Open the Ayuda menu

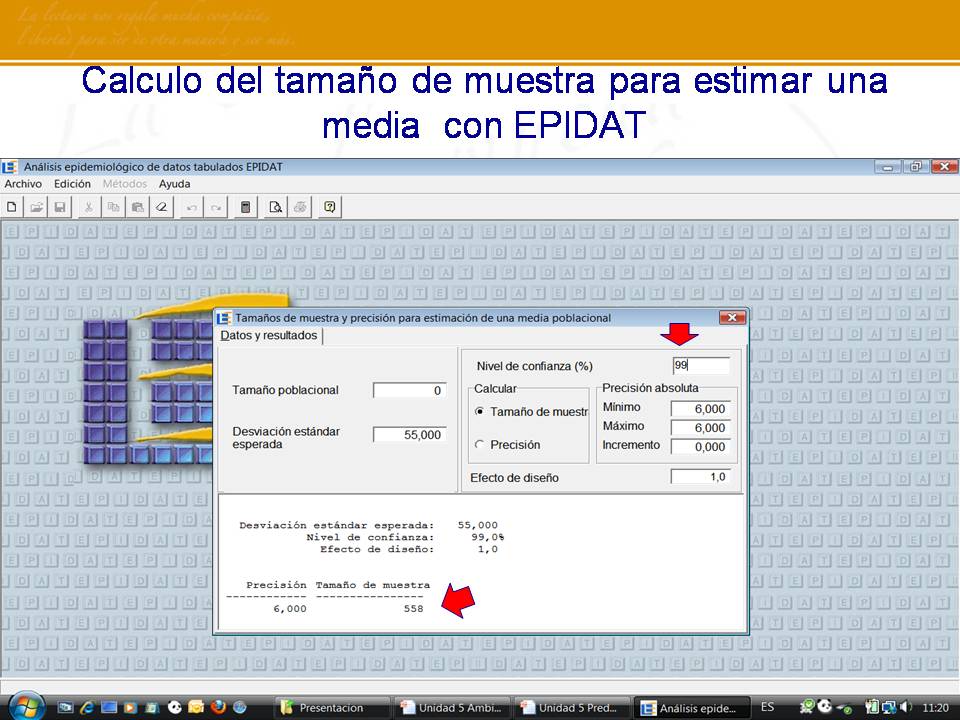tap(174, 184)
